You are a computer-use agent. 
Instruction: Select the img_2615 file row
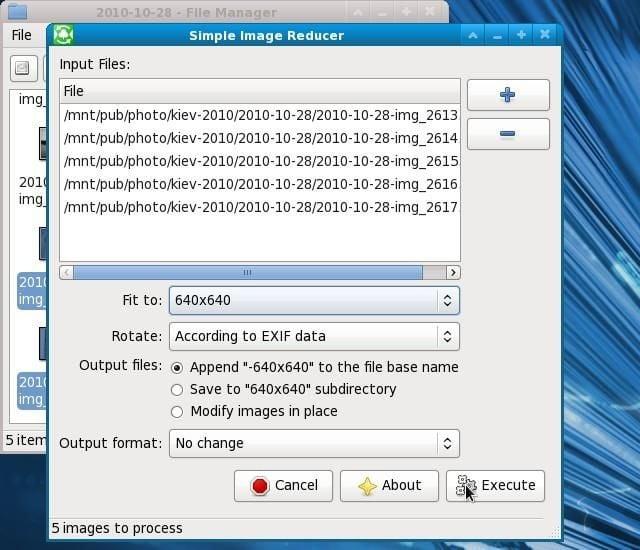[259, 161]
